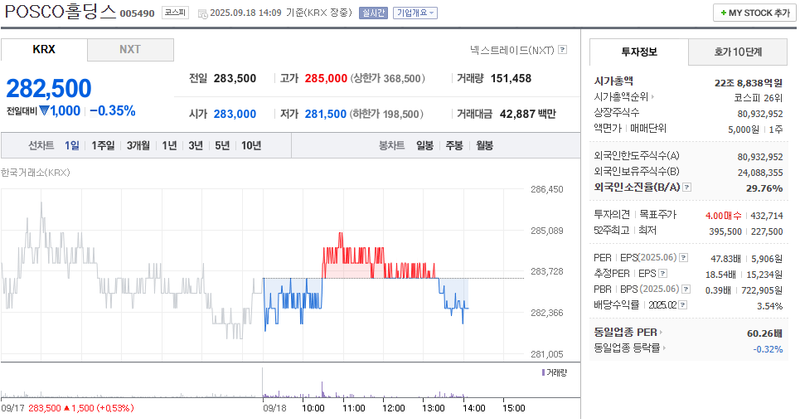800x419 pixels.
Task: Click the MY STOCK 추가 button
Action: (x=755, y=13)
